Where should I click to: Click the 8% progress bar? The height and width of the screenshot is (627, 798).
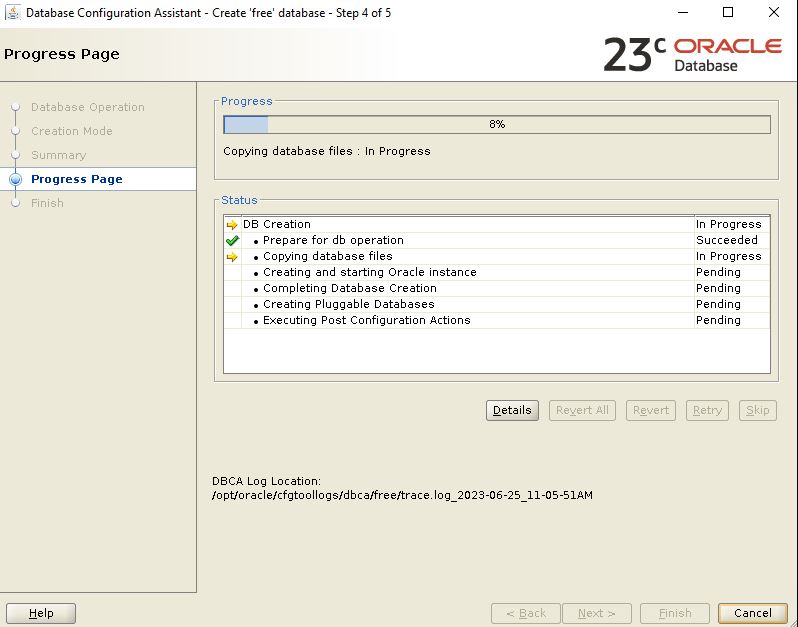point(497,124)
